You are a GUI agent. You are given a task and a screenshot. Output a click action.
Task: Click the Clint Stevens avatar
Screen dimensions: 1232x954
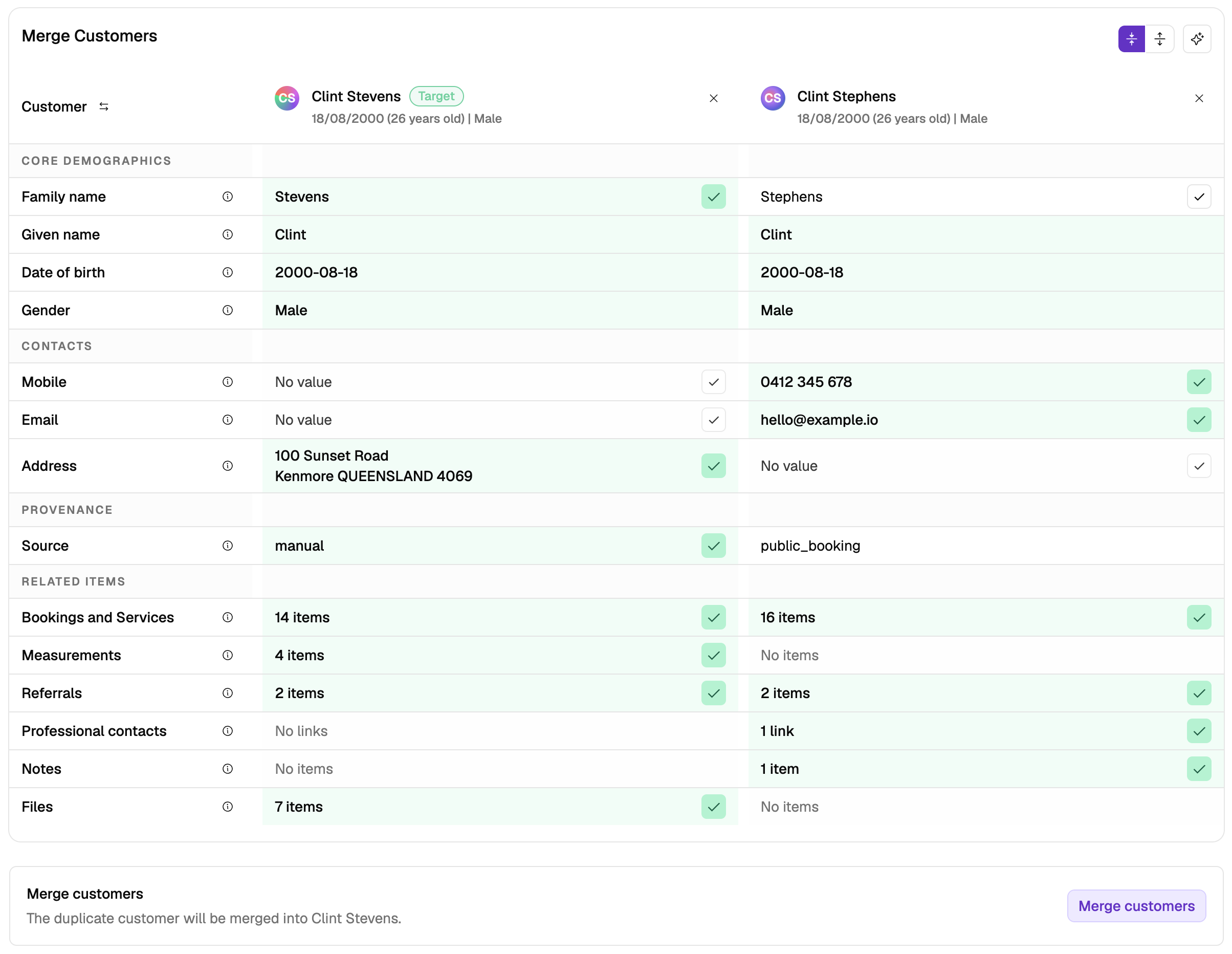click(287, 98)
